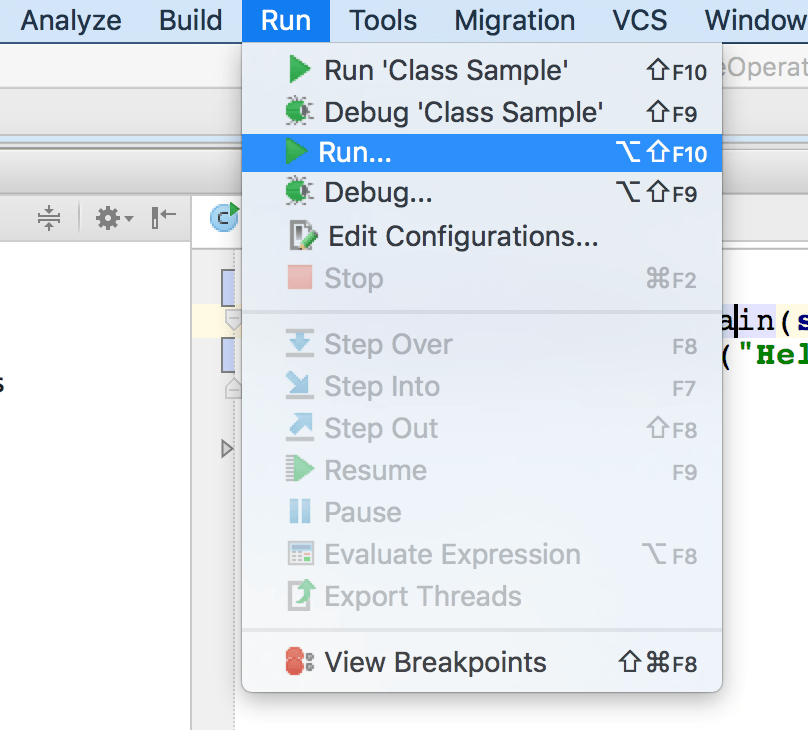Click the class file icon on the editor tab
The image size is (808, 730).
(224, 217)
